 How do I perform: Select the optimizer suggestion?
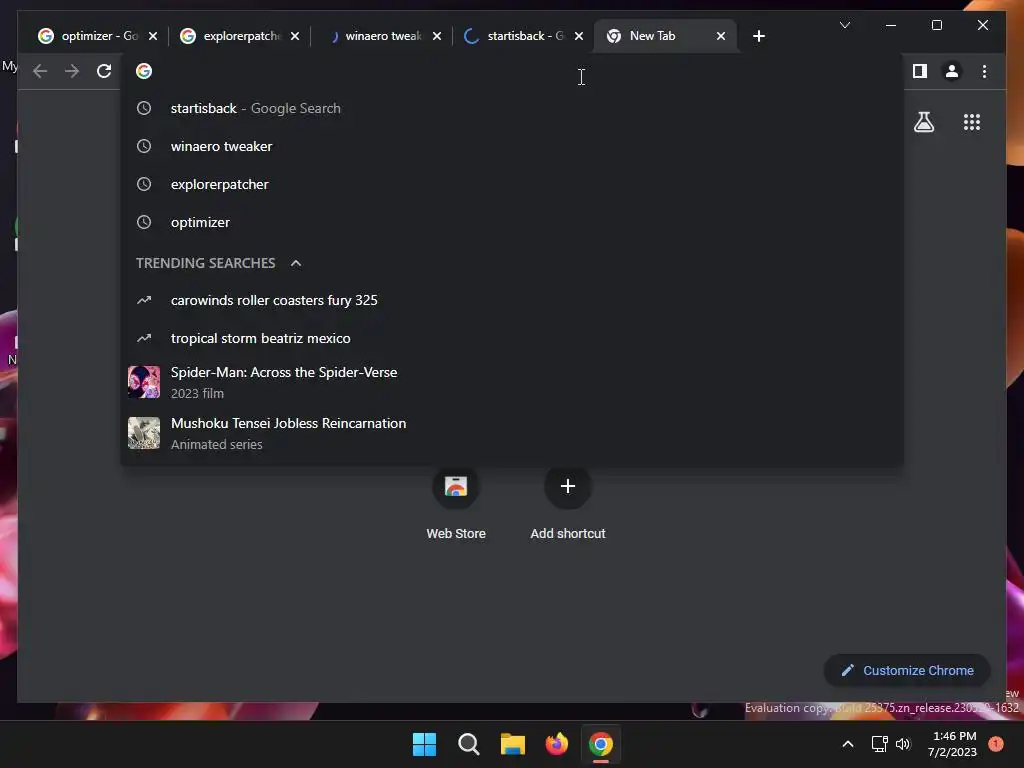512,222
